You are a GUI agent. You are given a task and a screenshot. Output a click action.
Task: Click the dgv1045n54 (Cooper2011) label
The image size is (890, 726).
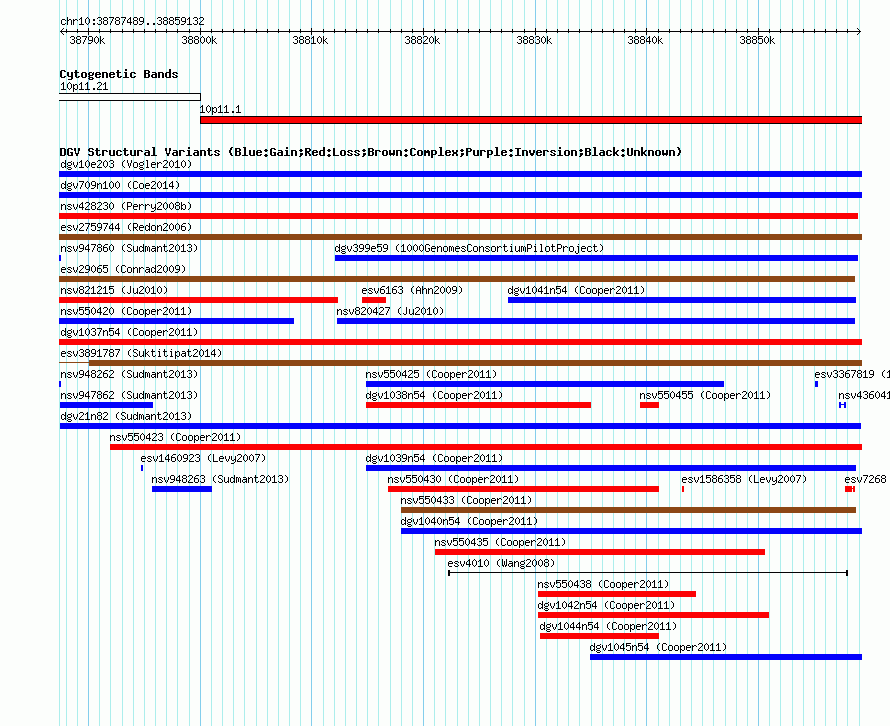tap(658, 647)
